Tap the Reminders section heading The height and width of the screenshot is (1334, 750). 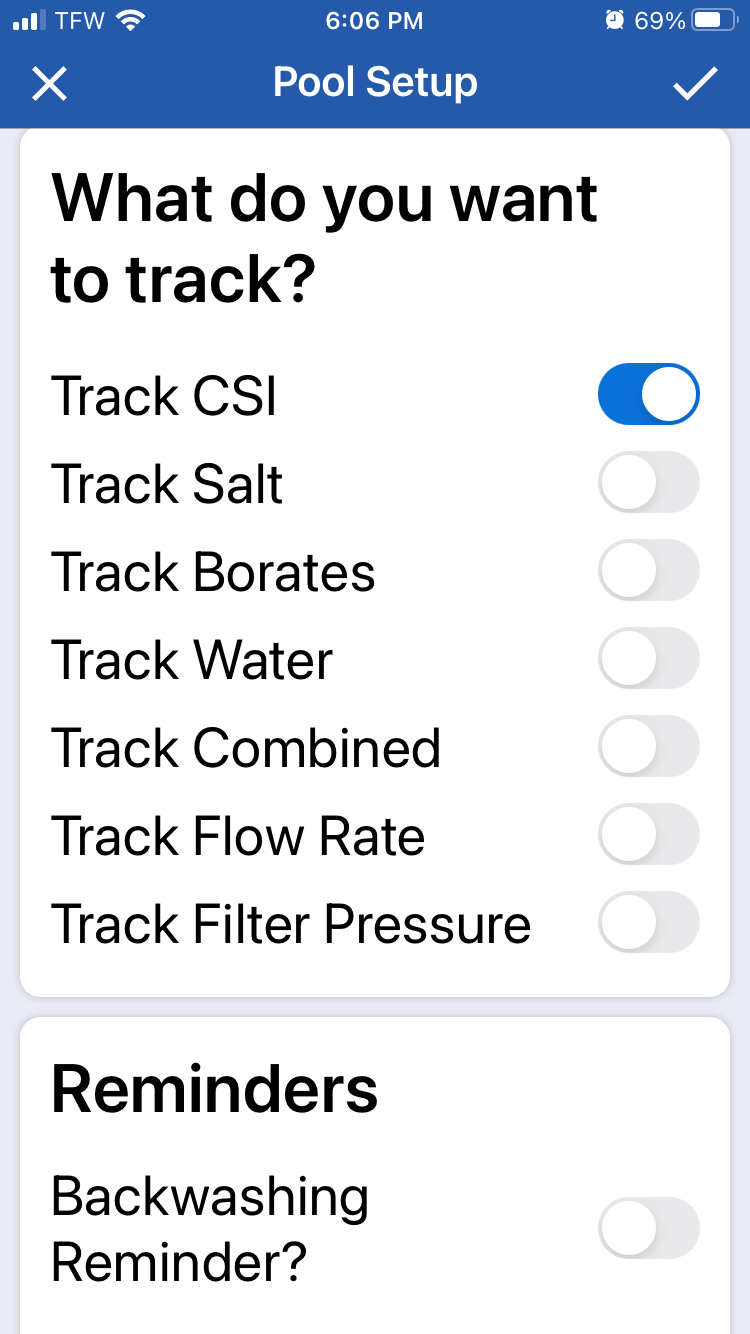pyautogui.click(x=215, y=1090)
